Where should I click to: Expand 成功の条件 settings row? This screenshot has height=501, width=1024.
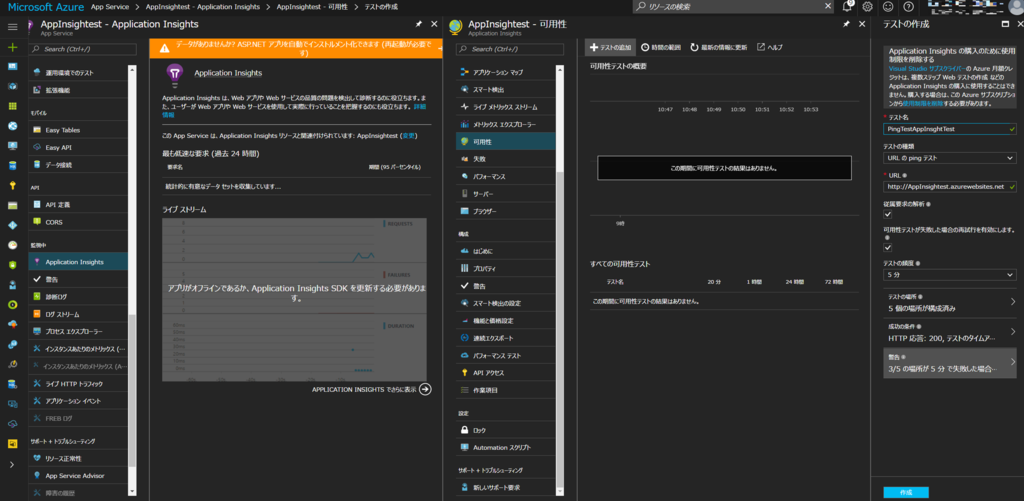coord(950,332)
